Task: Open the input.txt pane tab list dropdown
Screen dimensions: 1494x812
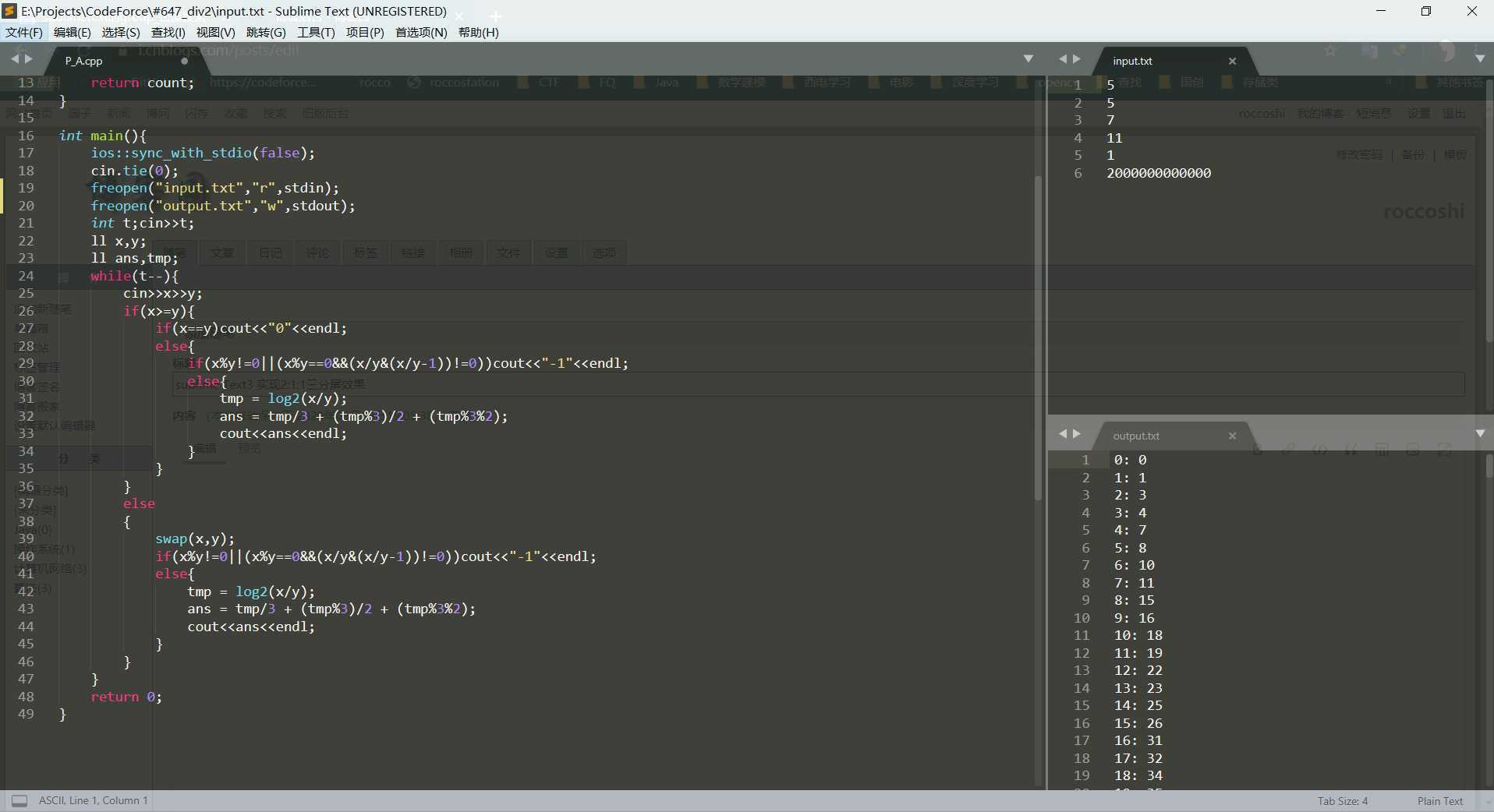Action: click(1480, 58)
